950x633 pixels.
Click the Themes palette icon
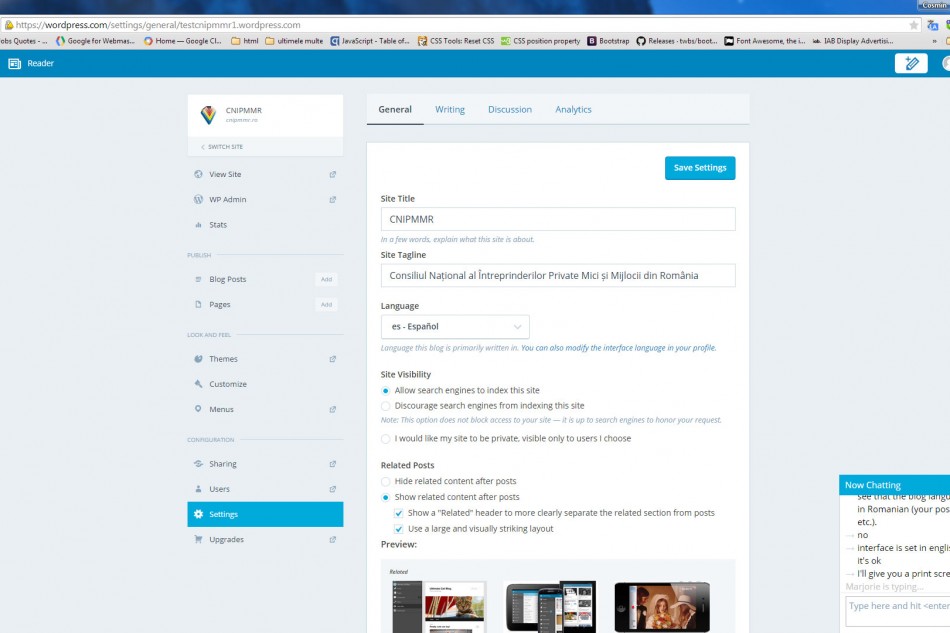[x=199, y=359]
